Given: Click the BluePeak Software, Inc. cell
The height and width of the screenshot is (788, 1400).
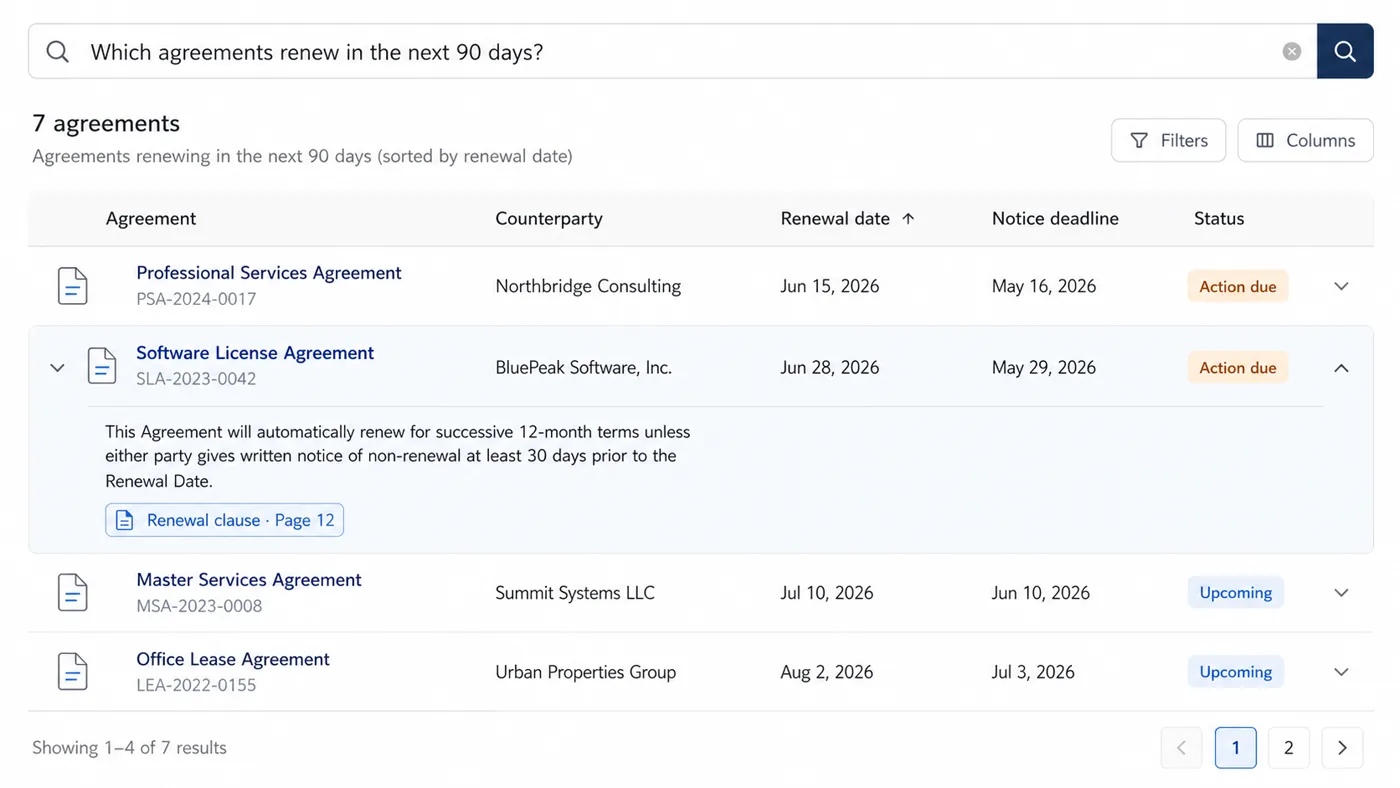Looking at the screenshot, I should click(584, 367).
